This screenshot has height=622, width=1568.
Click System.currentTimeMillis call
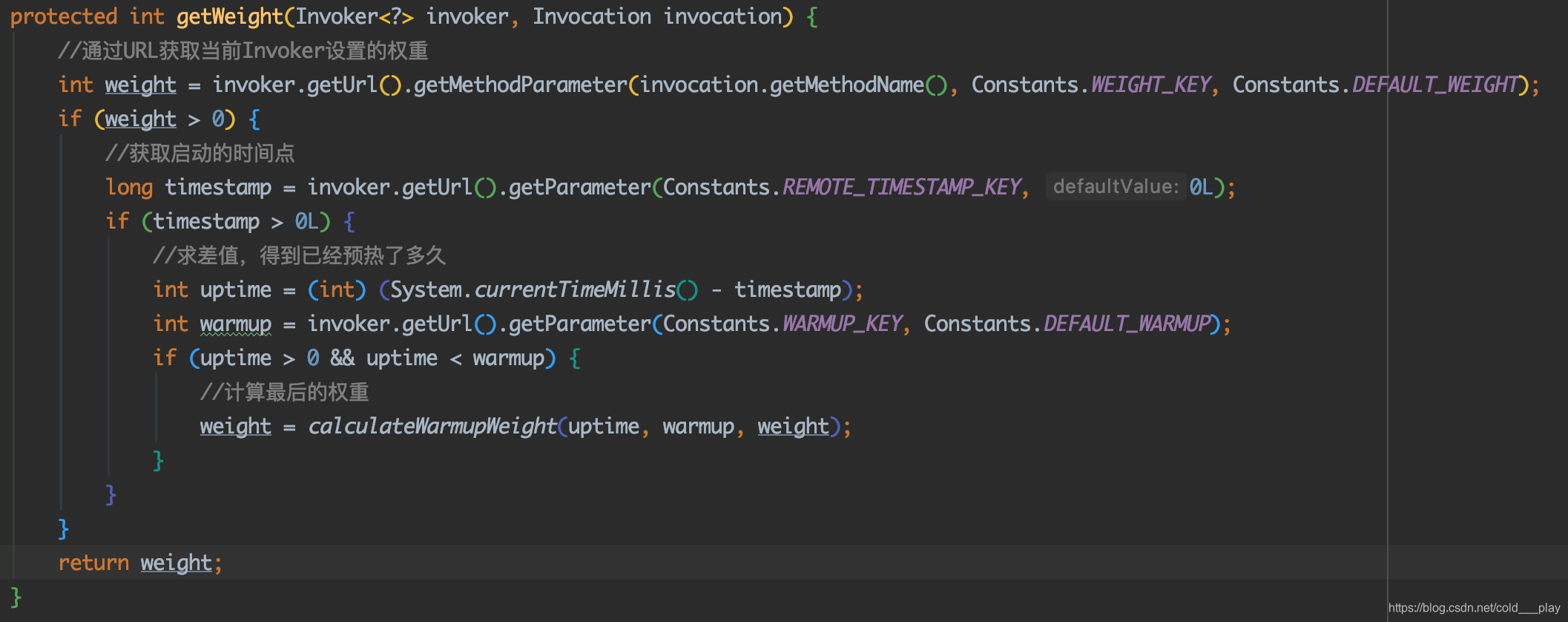(x=544, y=289)
